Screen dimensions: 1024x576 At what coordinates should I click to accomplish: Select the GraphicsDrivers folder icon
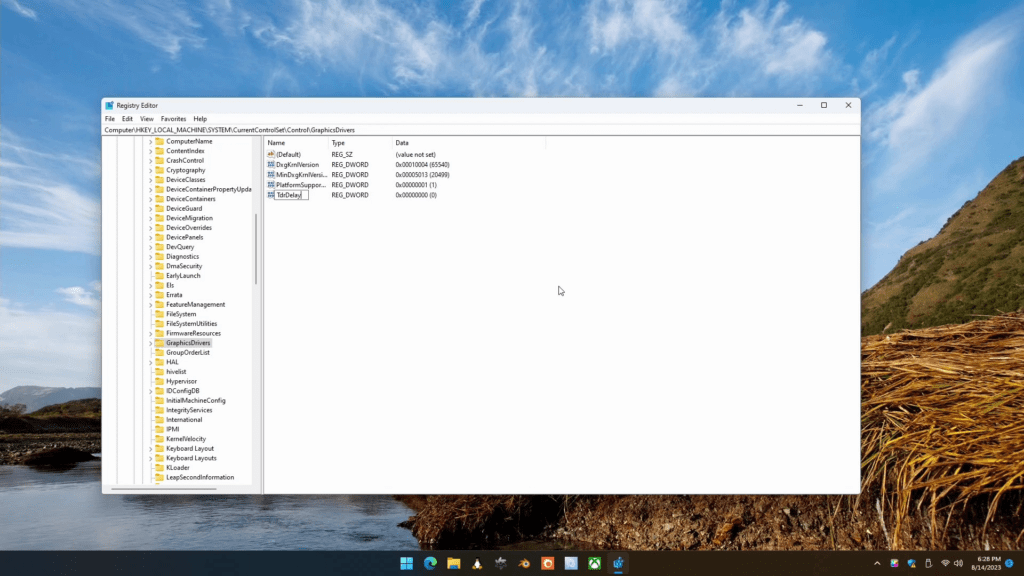[159, 343]
